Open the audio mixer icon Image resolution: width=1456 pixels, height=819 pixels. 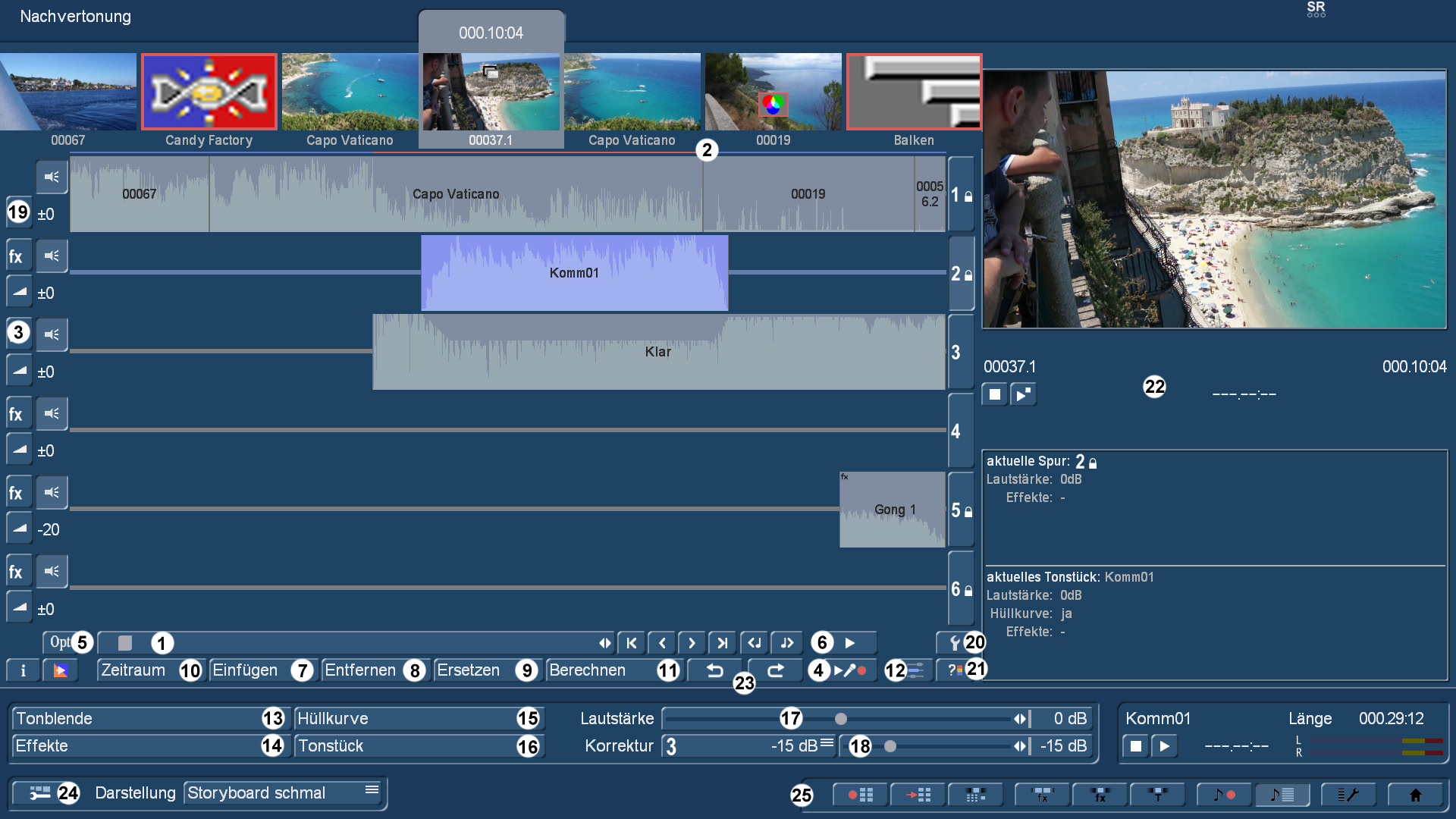[916, 670]
